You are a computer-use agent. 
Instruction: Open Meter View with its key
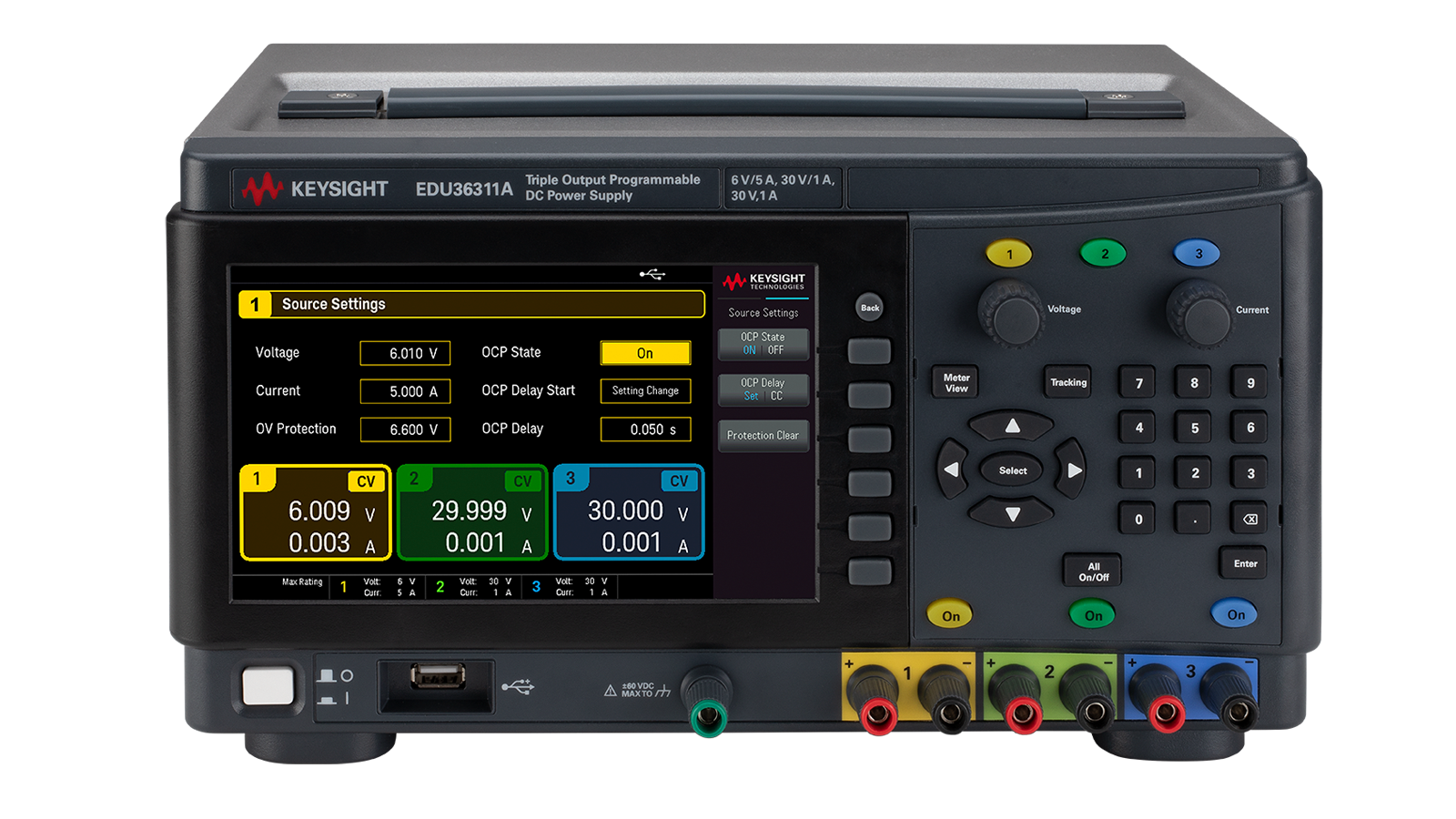(956, 383)
